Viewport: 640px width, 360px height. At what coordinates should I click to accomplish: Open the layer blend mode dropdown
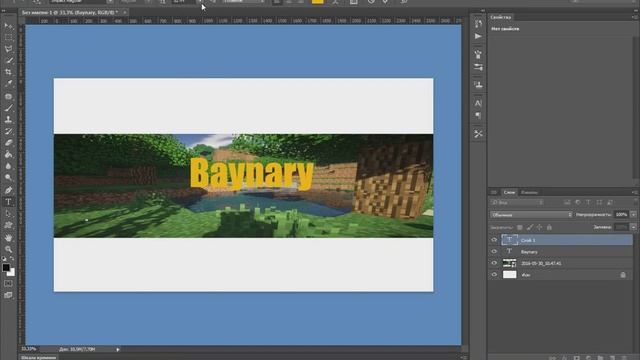531,215
